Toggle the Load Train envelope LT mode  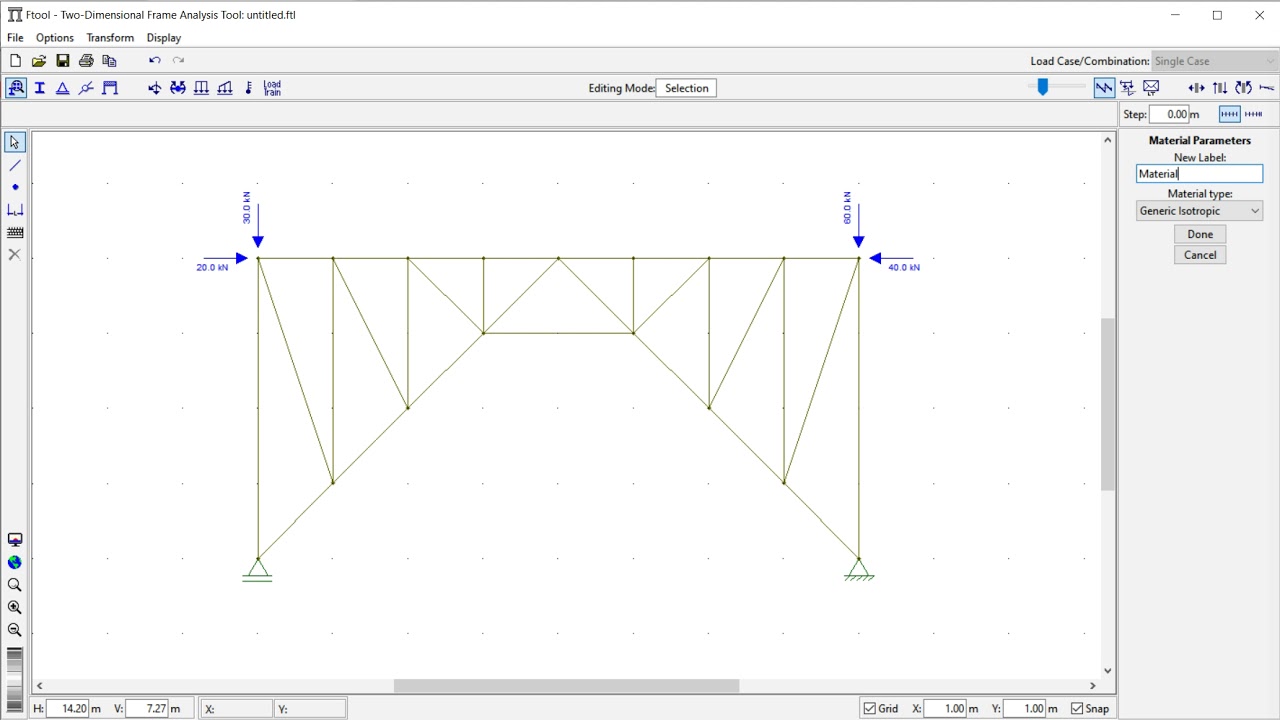click(1151, 88)
